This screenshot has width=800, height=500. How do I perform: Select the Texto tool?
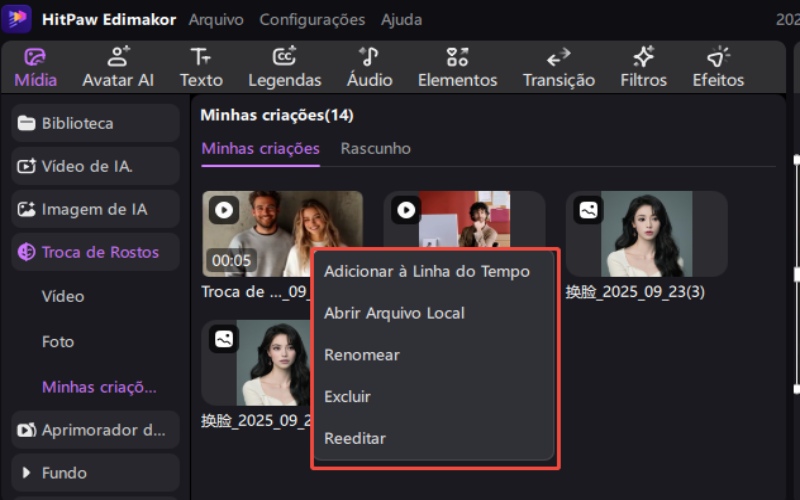(201, 67)
